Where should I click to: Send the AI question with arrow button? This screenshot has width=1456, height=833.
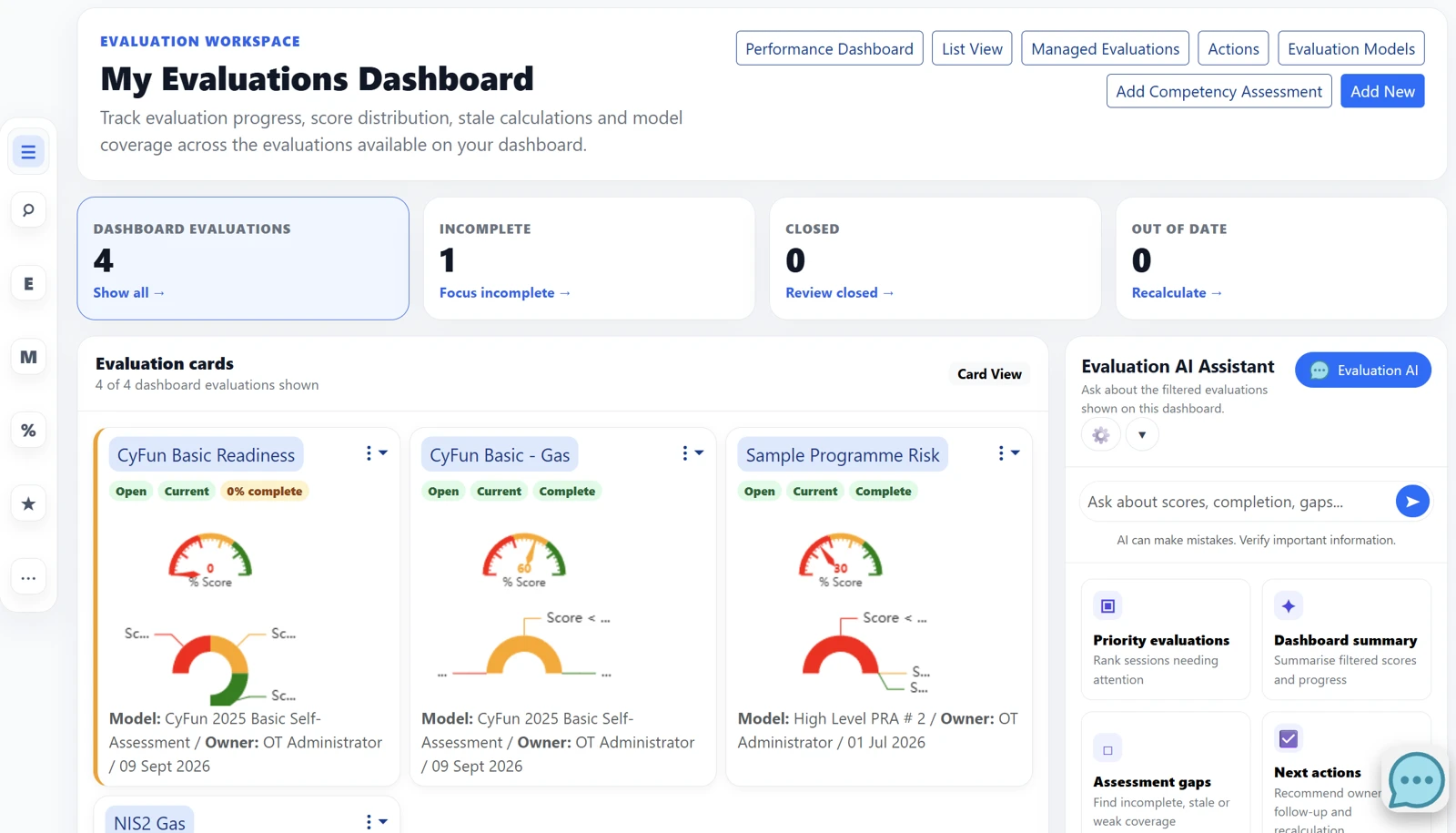(1412, 502)
